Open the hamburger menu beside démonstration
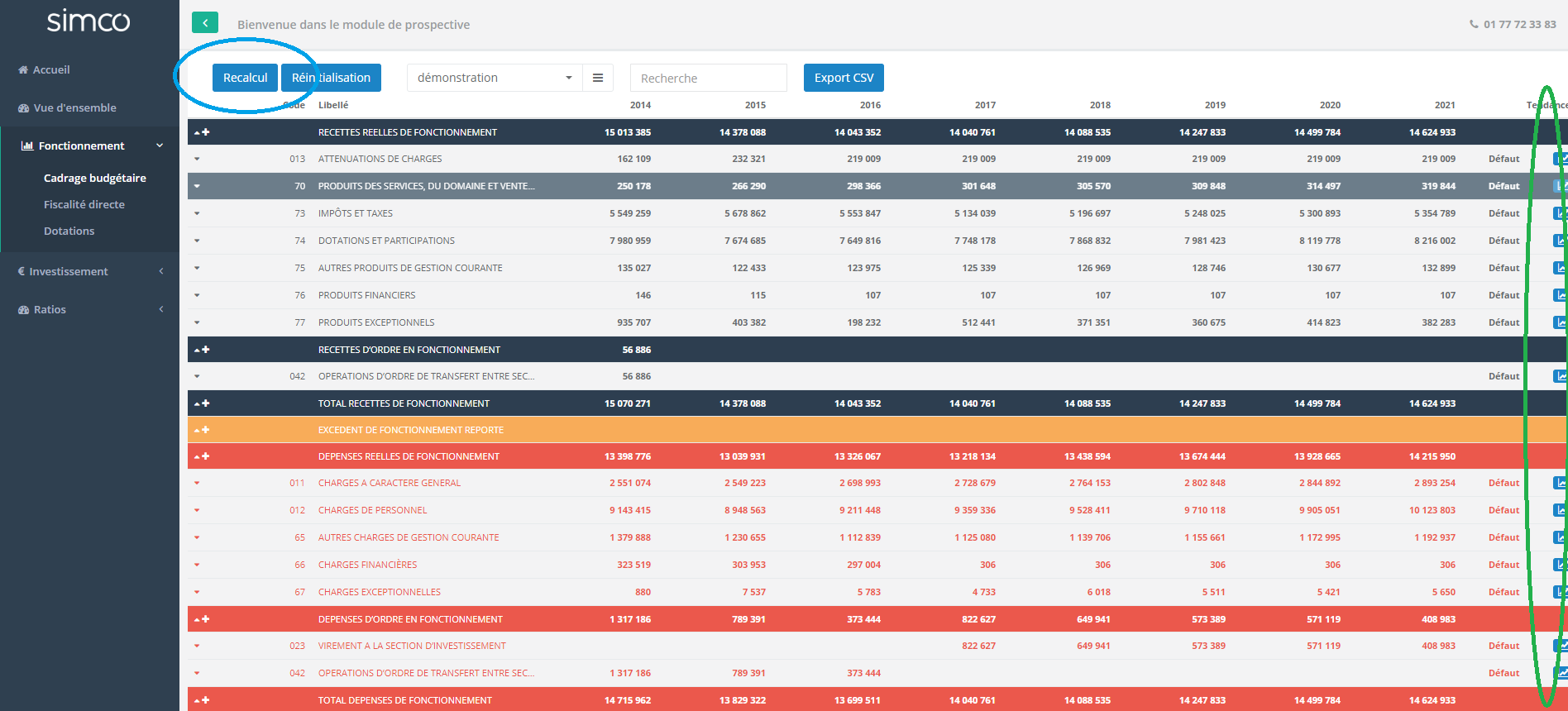Screen dimensions: 1568x711 pyautogui.click(x=597, y=78)
